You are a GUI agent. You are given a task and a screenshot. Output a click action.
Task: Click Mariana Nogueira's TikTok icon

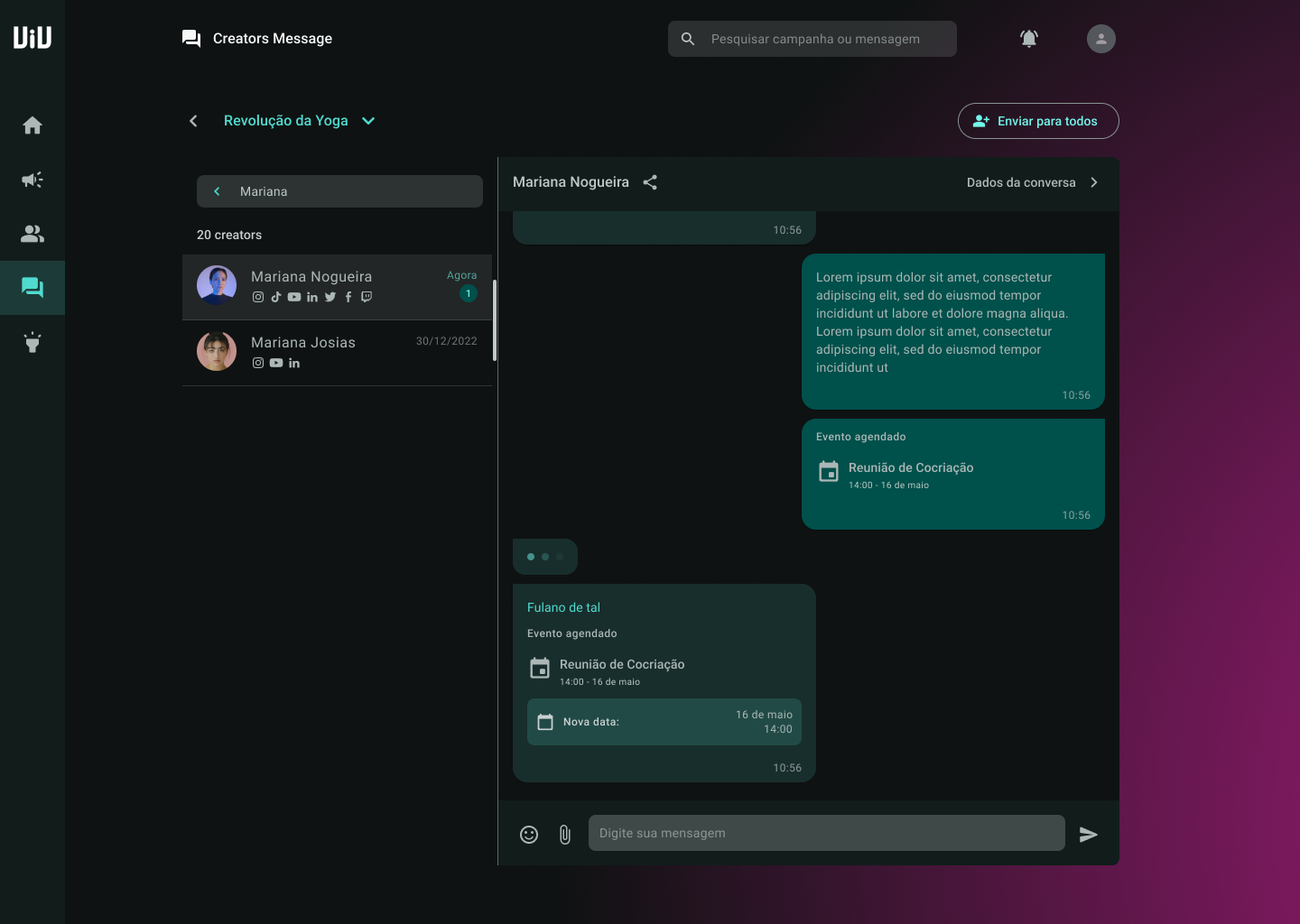pos(276,297)
